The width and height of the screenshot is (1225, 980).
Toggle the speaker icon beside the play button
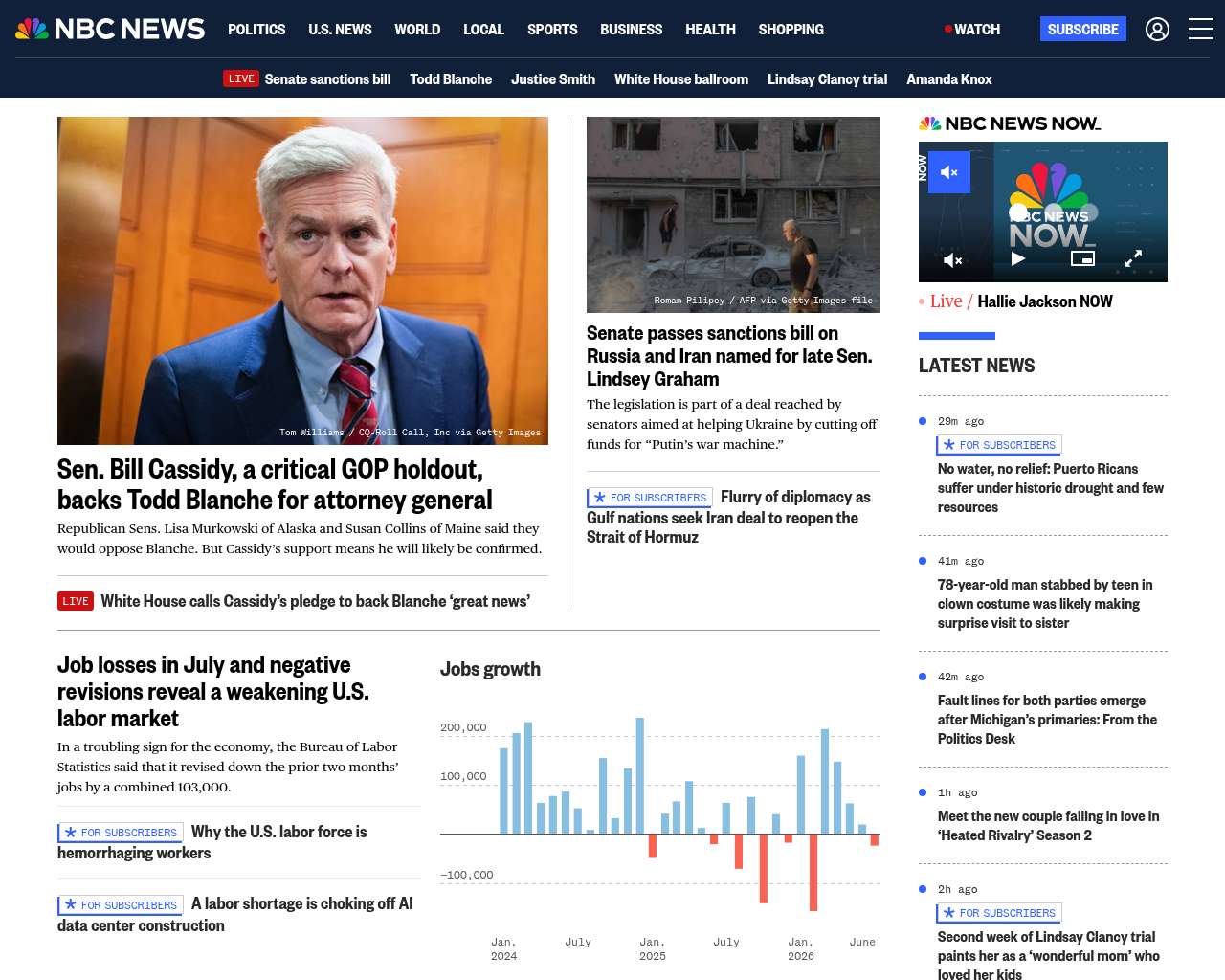coord(952,259)
